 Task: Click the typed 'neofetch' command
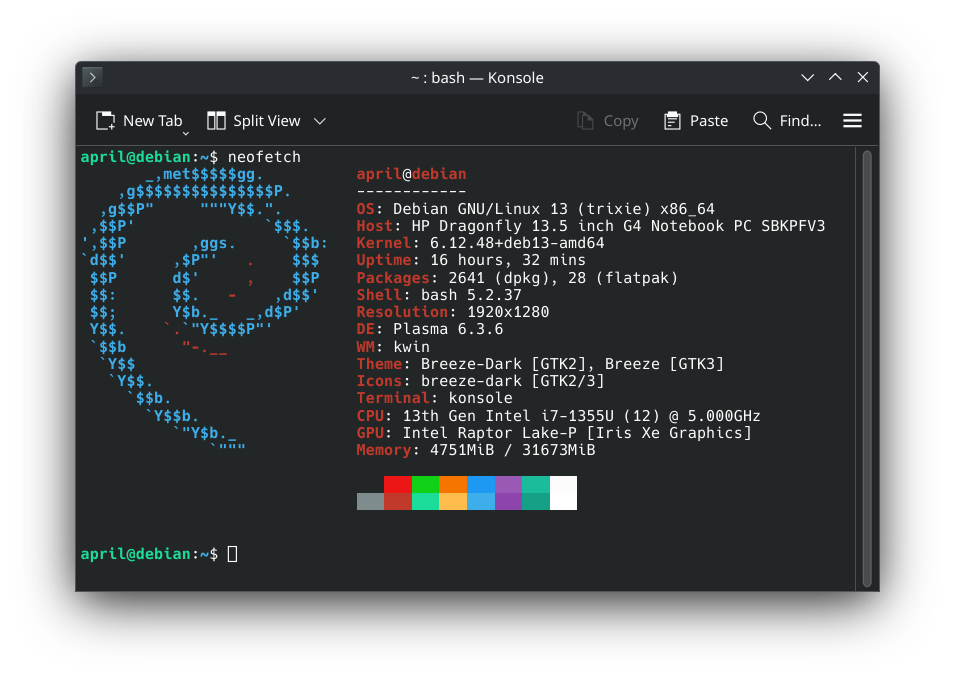point(264,157)
